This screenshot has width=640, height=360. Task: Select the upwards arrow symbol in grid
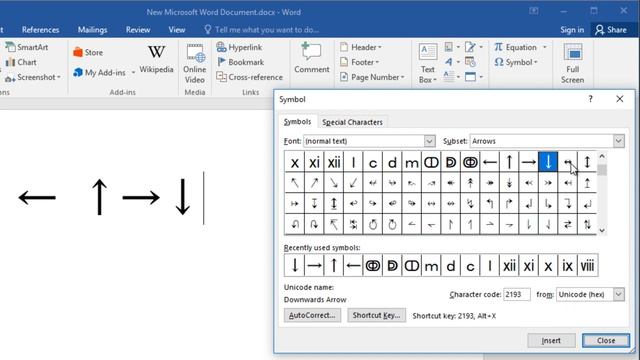(x=509, y=162)
